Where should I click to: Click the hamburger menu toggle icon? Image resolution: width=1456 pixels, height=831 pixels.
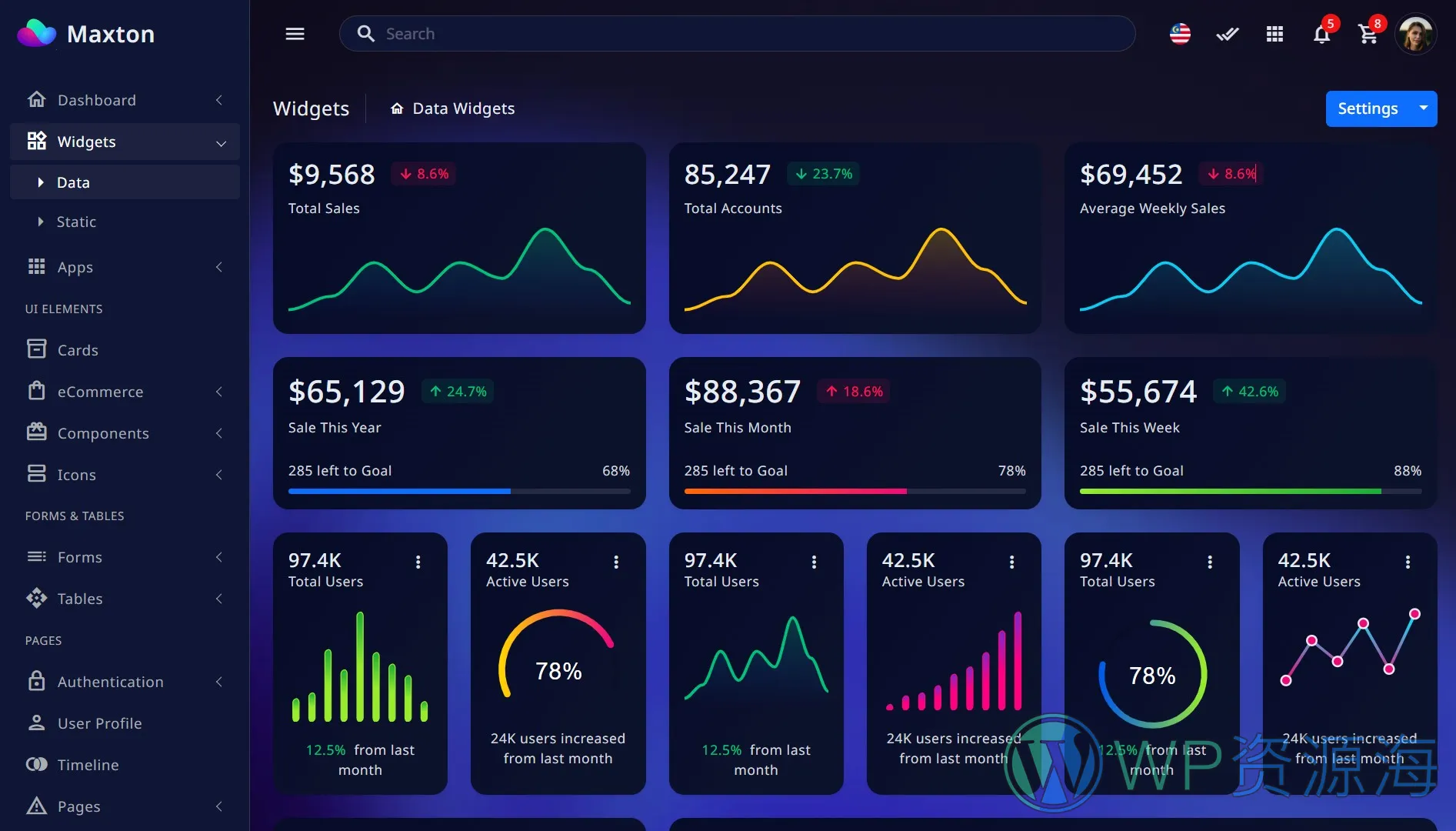[295, 34]
